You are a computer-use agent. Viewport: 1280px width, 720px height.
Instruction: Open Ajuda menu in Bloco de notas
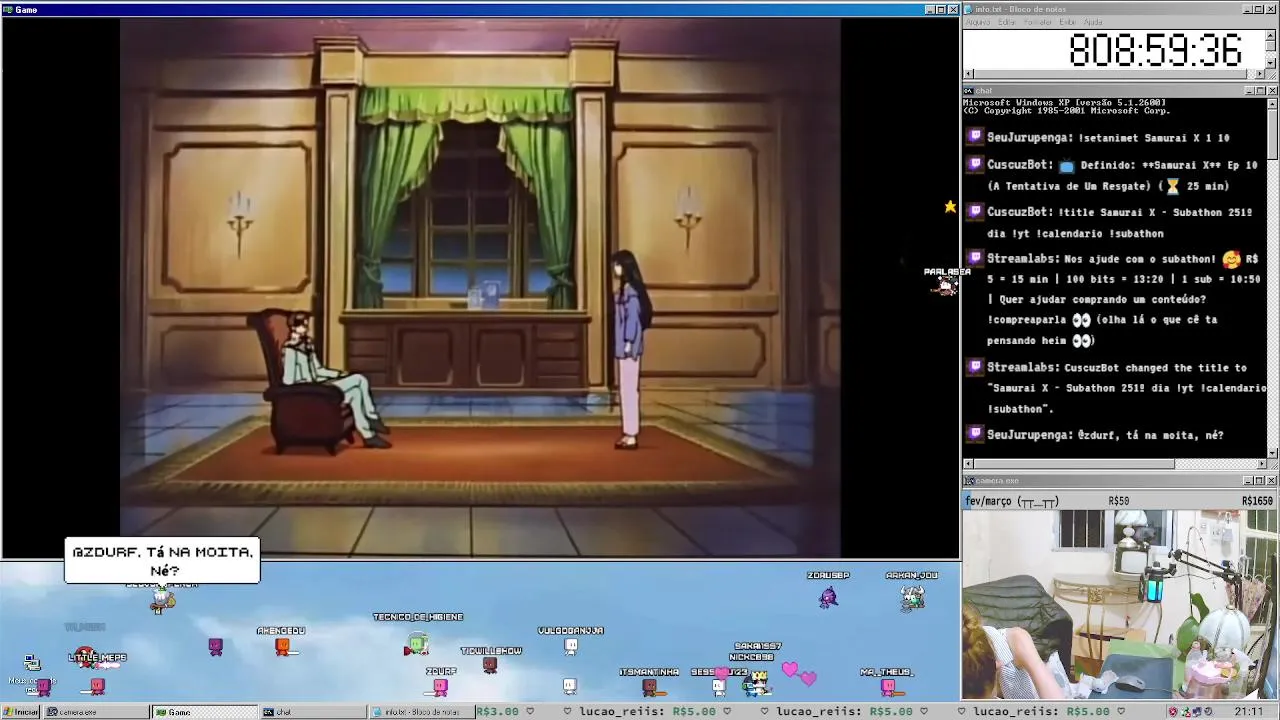(x=1093, y=22)
